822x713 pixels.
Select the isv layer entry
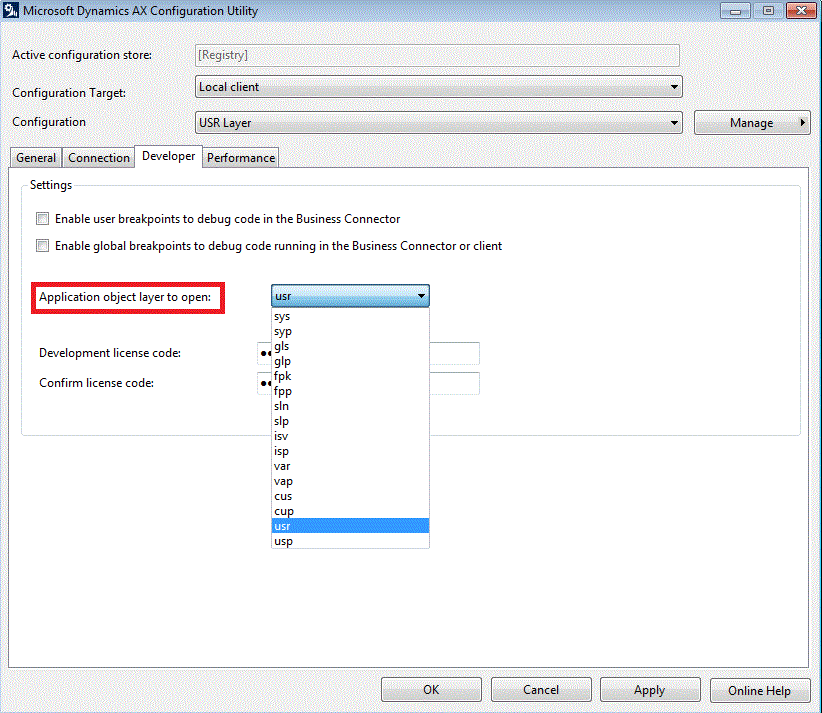(281, 436)
